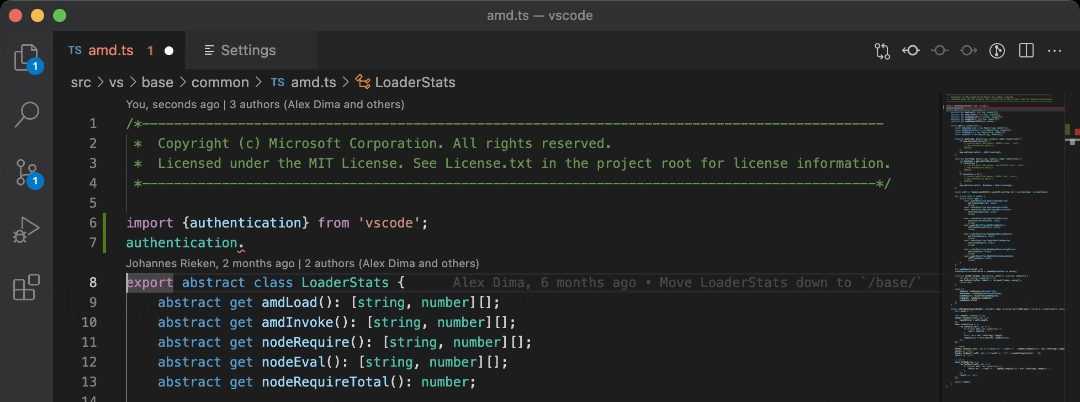Click line number 6 in the gutter

[93, 223]
